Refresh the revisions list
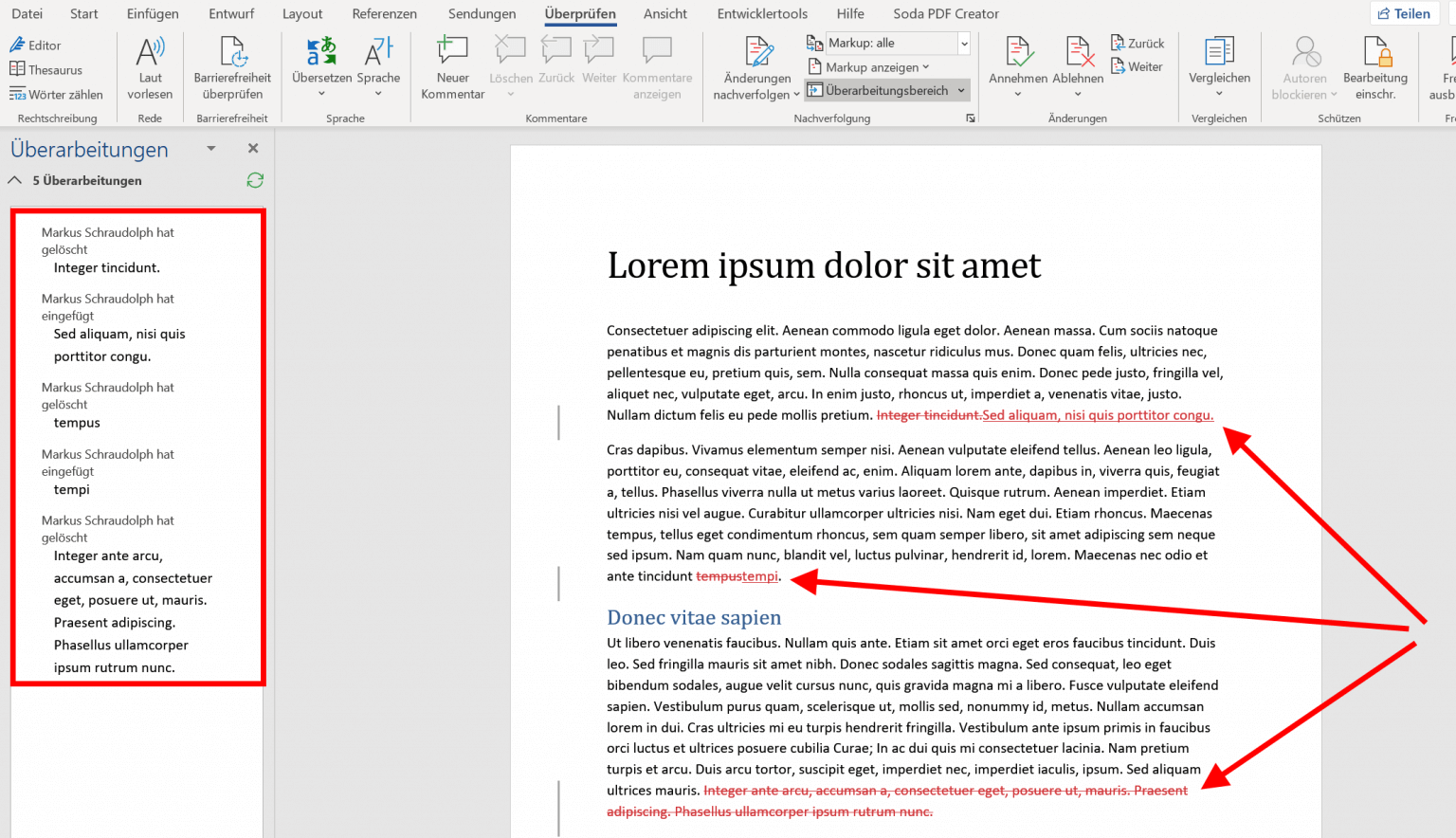1456x838 pixels. (255, 180)
